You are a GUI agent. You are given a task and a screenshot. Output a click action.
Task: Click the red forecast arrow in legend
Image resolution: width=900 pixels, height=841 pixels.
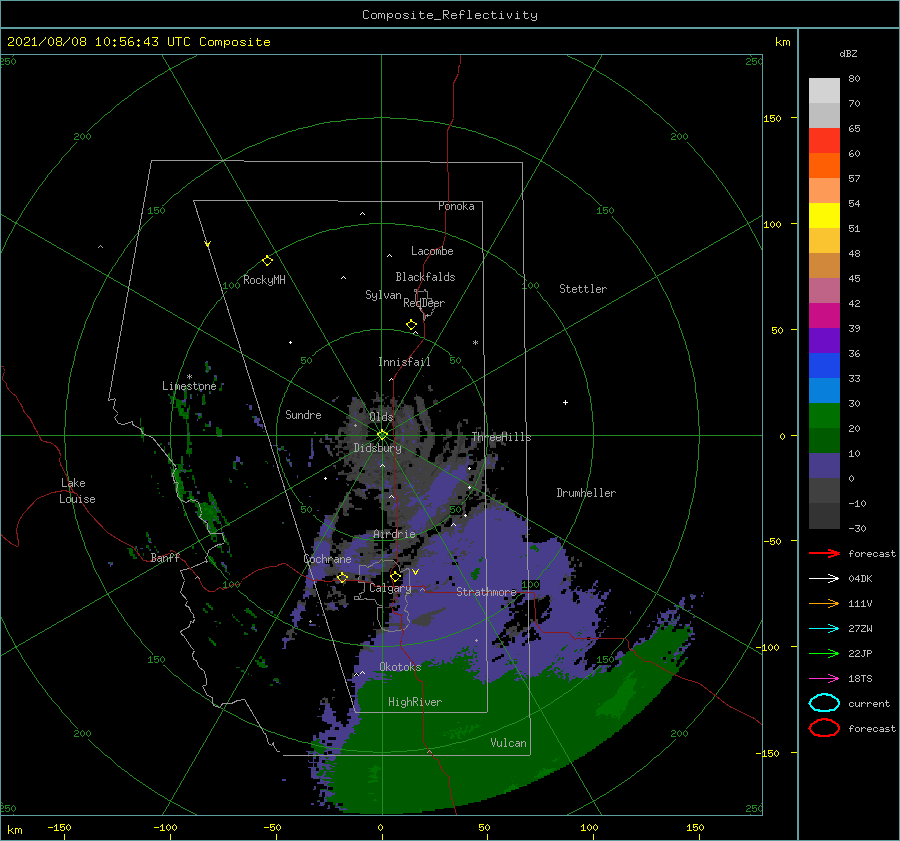[x=824, y=553]
